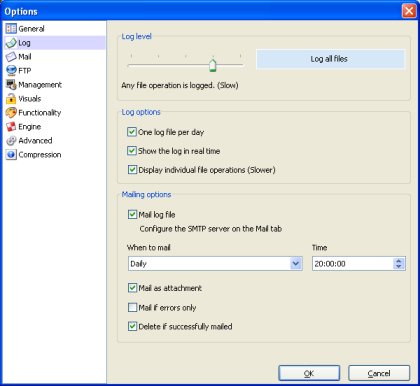The width and height of the screenshot is (420, 386).
Task: Click the Functionality palette icon
Action: click(x=11, y=113)
